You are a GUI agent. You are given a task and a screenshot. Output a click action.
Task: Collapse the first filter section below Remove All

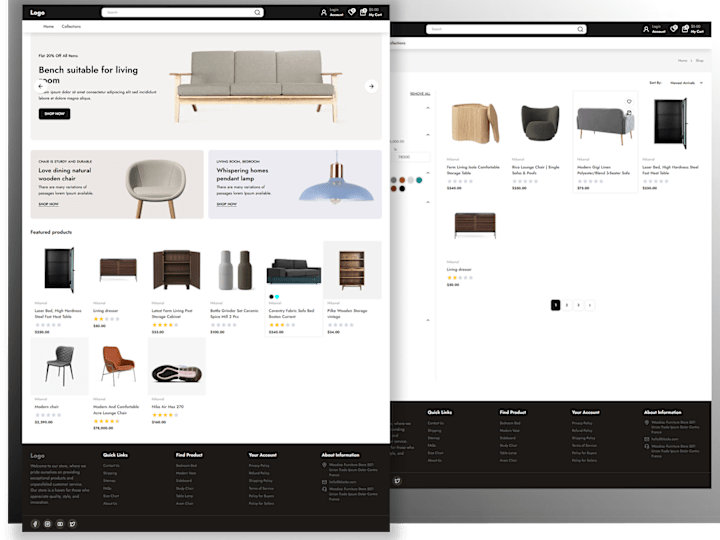point(428,108)
